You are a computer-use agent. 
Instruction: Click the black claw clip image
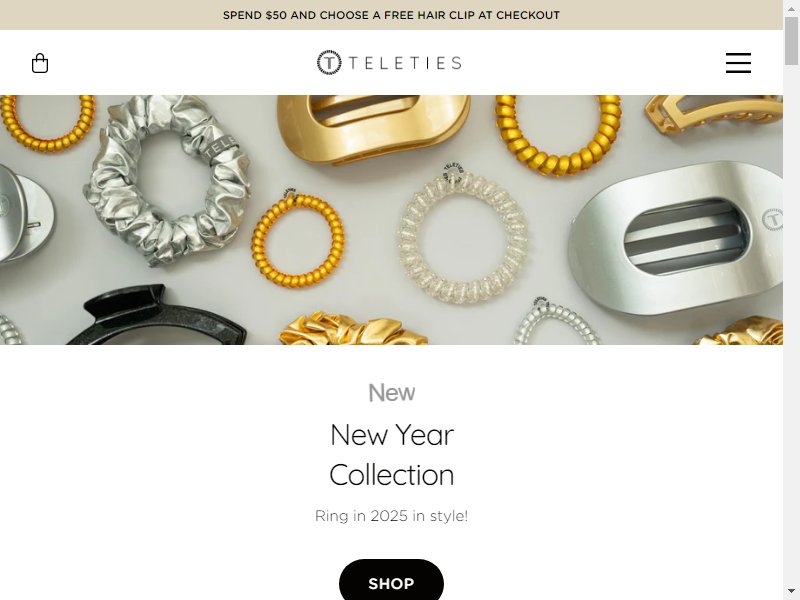point(156,315)
